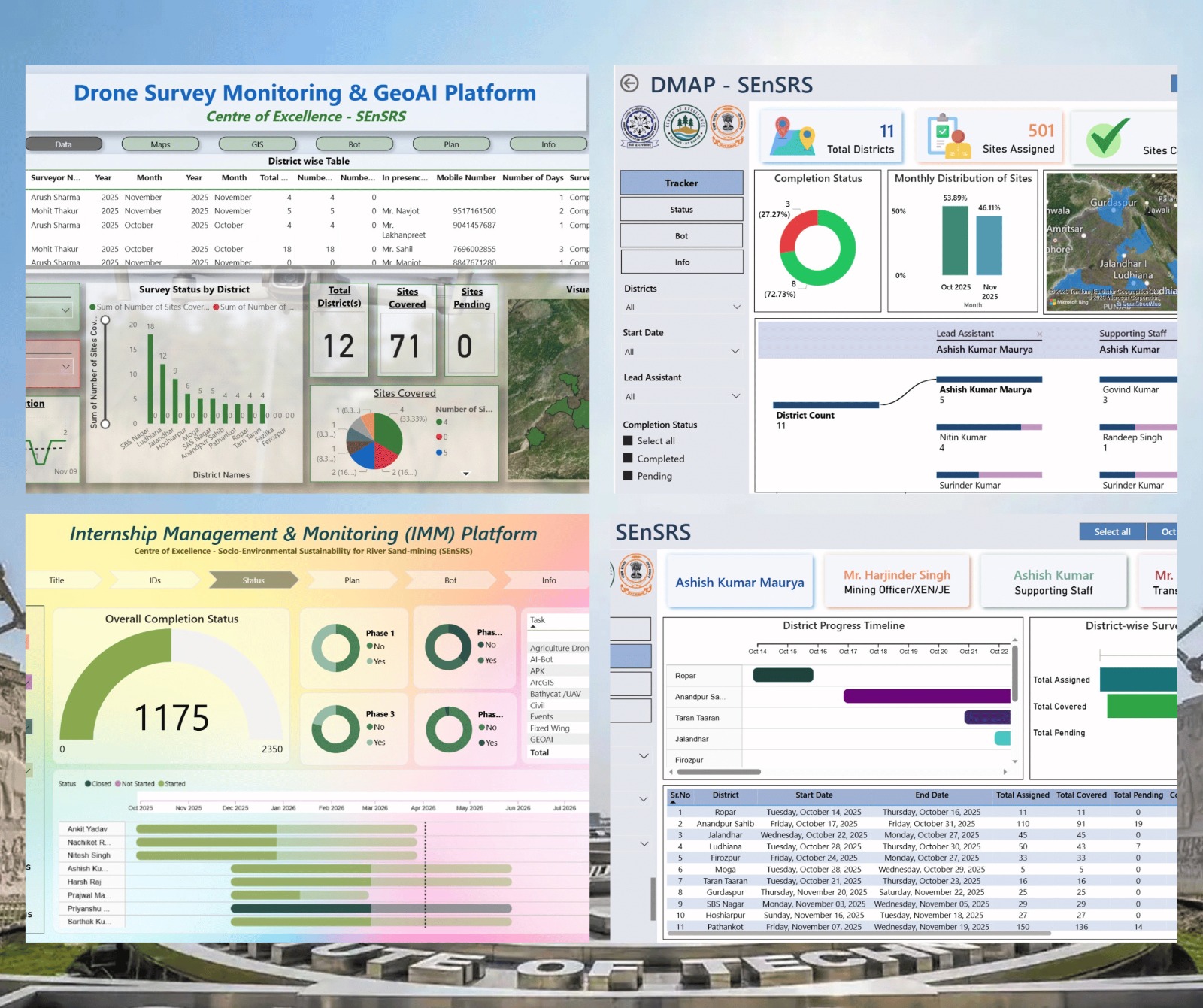The image size is (1203, 1008).
Task: Click the clipboard Sites Assigned icon
Action: click(x=947, y=136)
